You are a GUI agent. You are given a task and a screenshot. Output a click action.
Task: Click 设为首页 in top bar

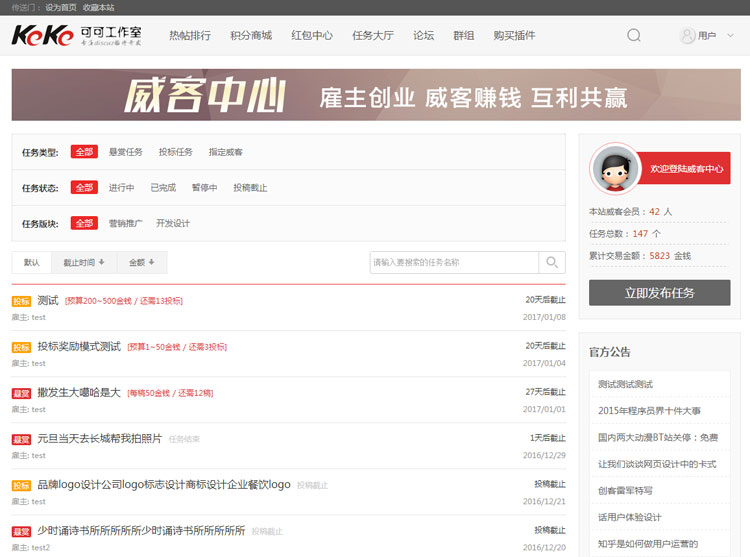(61, 7)
